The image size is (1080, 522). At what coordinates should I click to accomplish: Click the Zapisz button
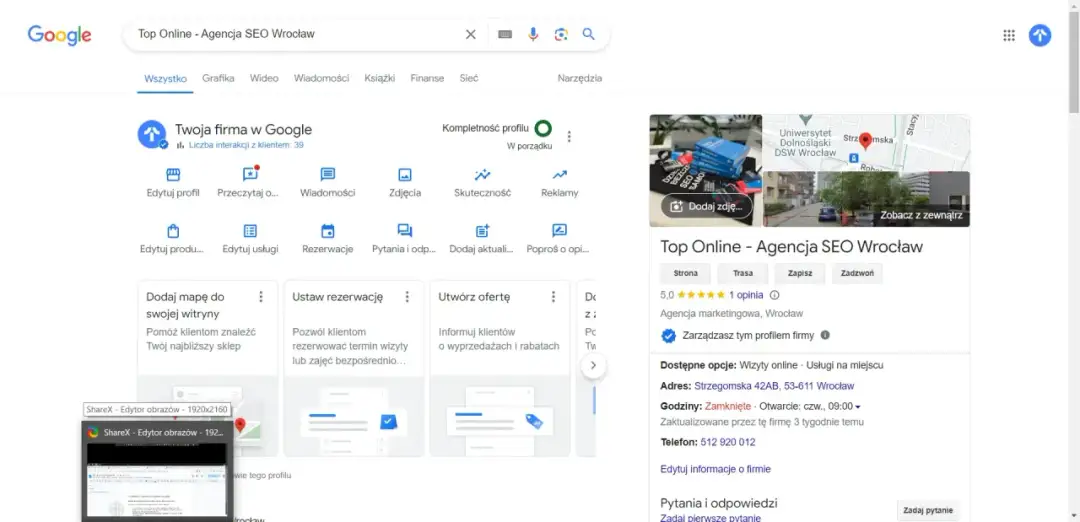coord(800,273)
